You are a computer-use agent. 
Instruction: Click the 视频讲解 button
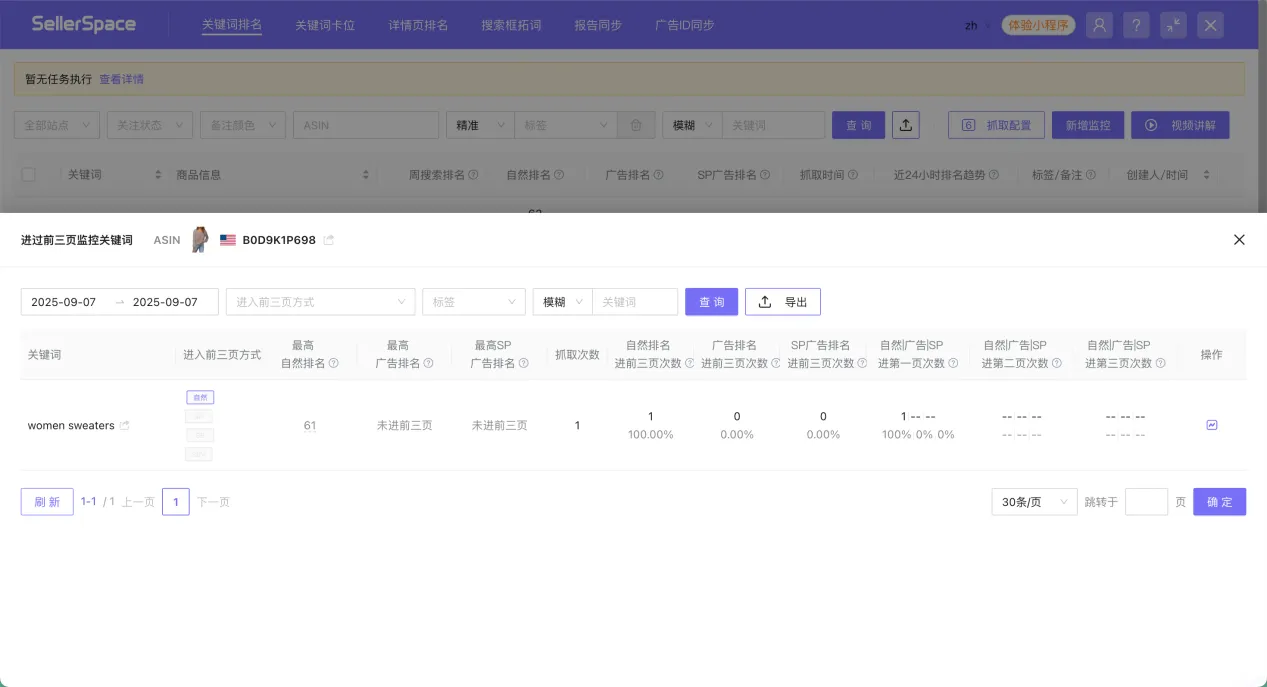pyautogui.click(x=1180, y=125)
